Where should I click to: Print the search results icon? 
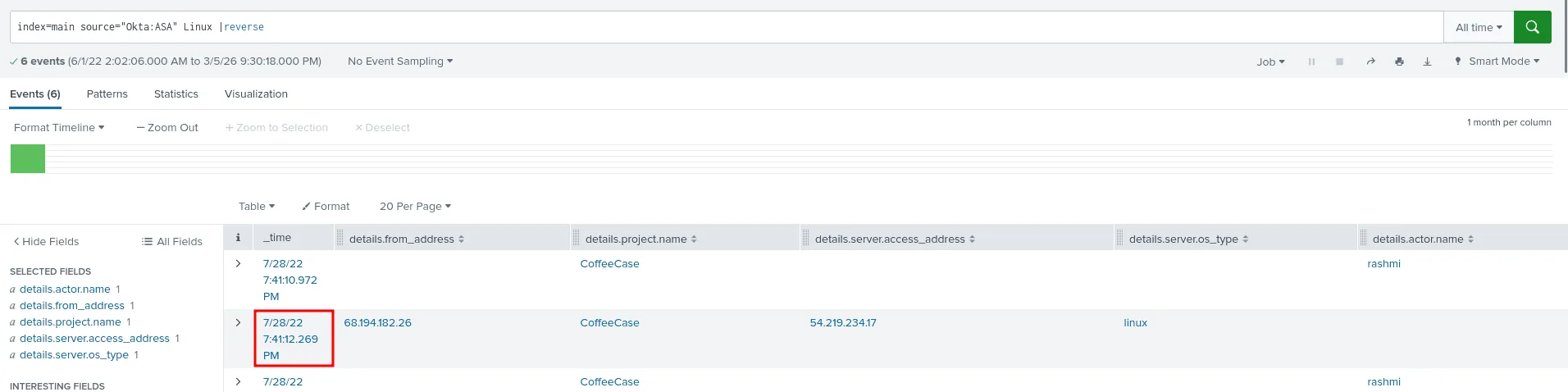[1399, 62]
